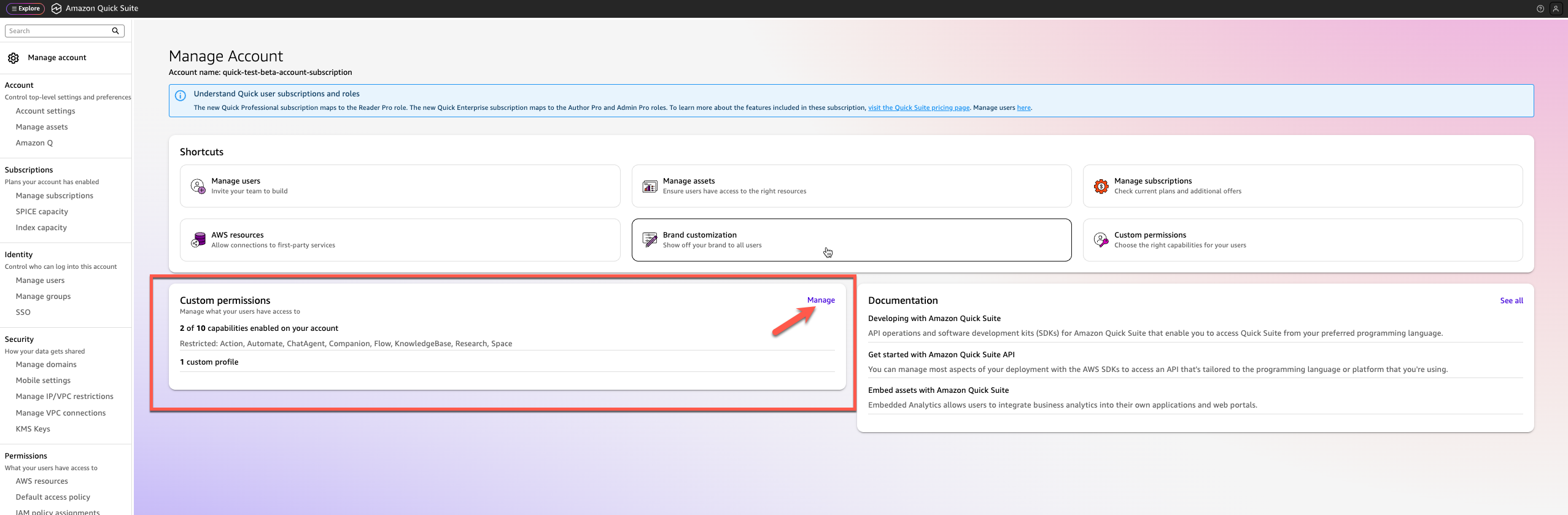The width and height of the screenshot is (1568, 515).
Task: Open Default access policy in the sidebar
Action: click(53, 497)
